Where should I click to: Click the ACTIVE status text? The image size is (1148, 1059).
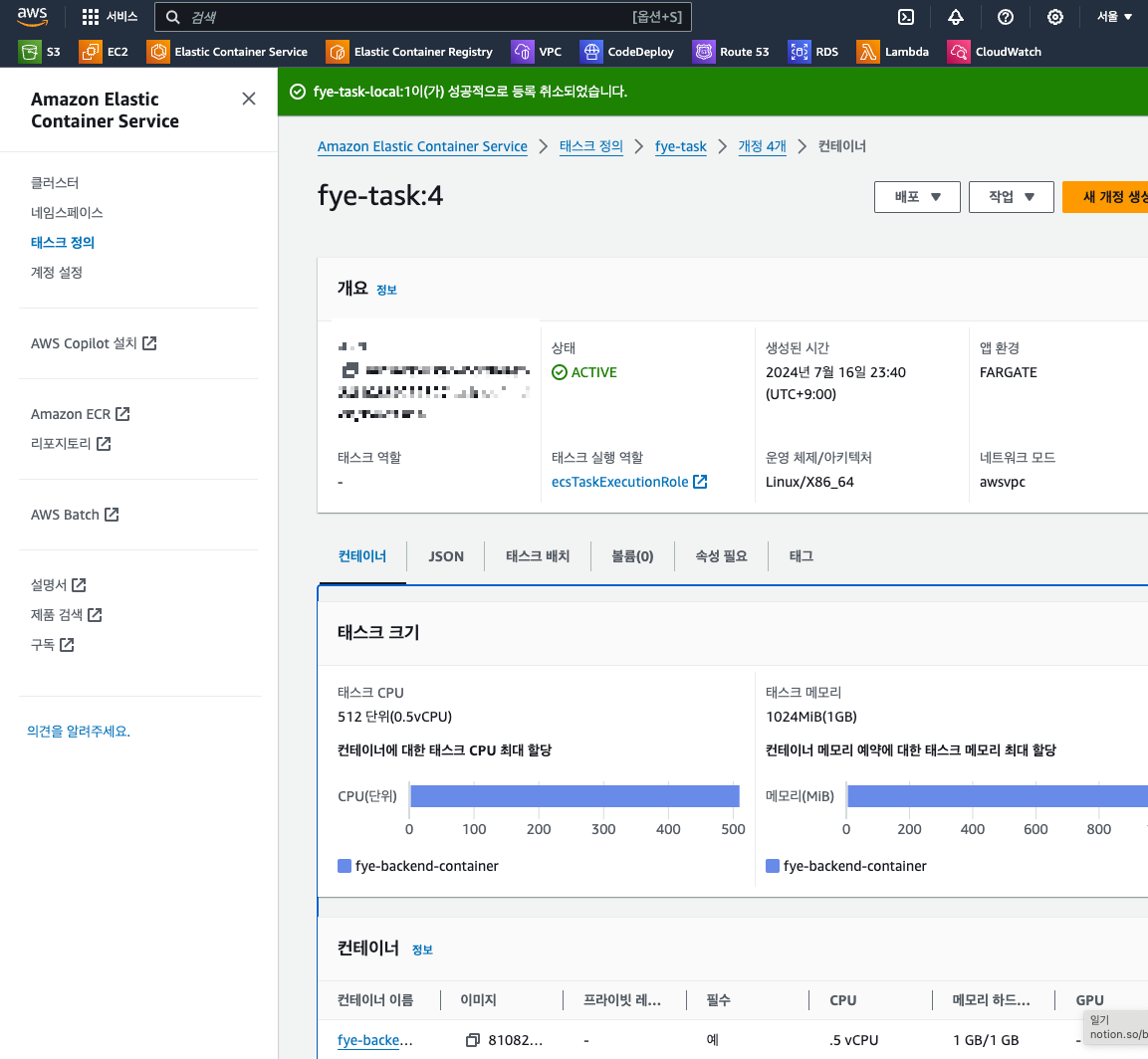(x=593, y=372)
